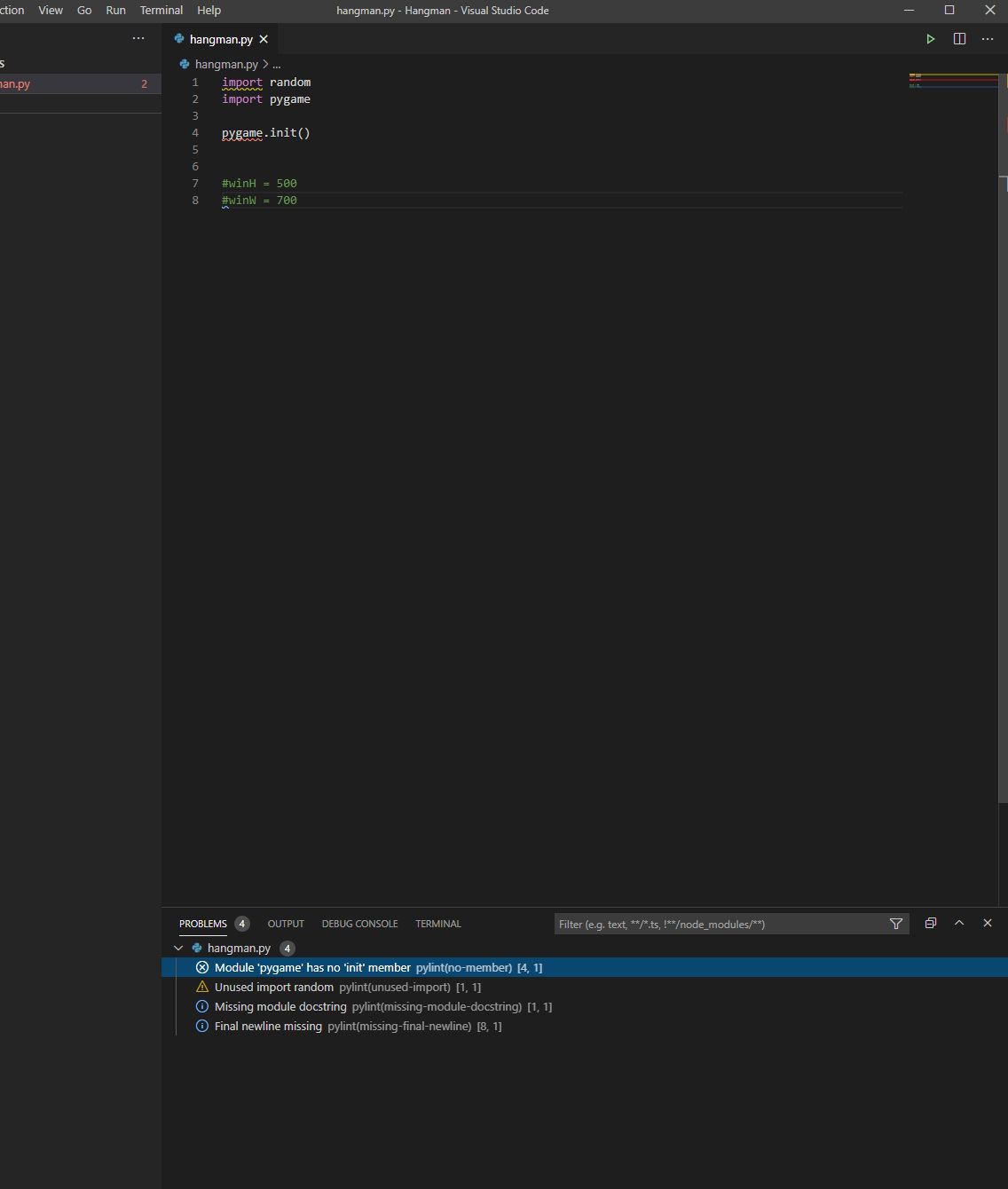Select the Unused import random problem
This screenshot has height=1189, width=1008.
pos(585,987)
